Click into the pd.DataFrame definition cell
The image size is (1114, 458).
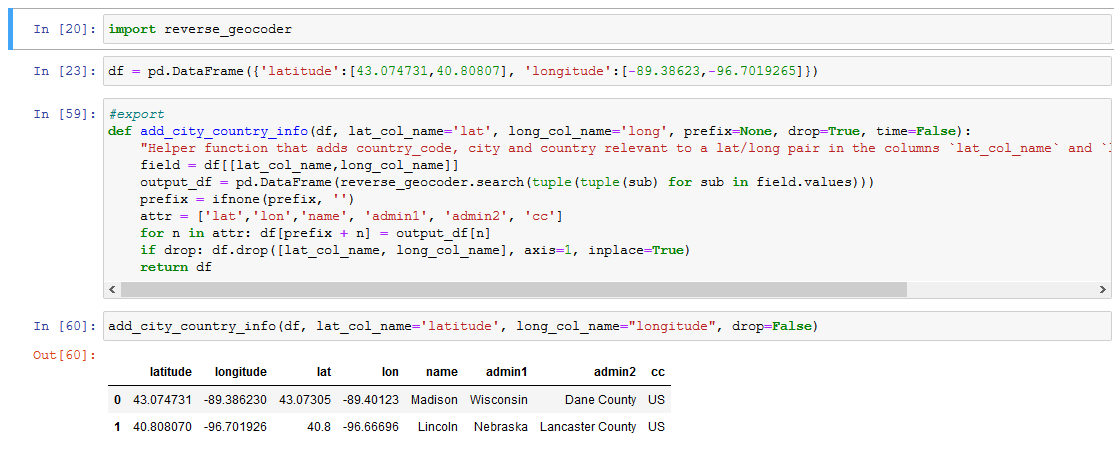pyautogui.click(x=600, y=71)
